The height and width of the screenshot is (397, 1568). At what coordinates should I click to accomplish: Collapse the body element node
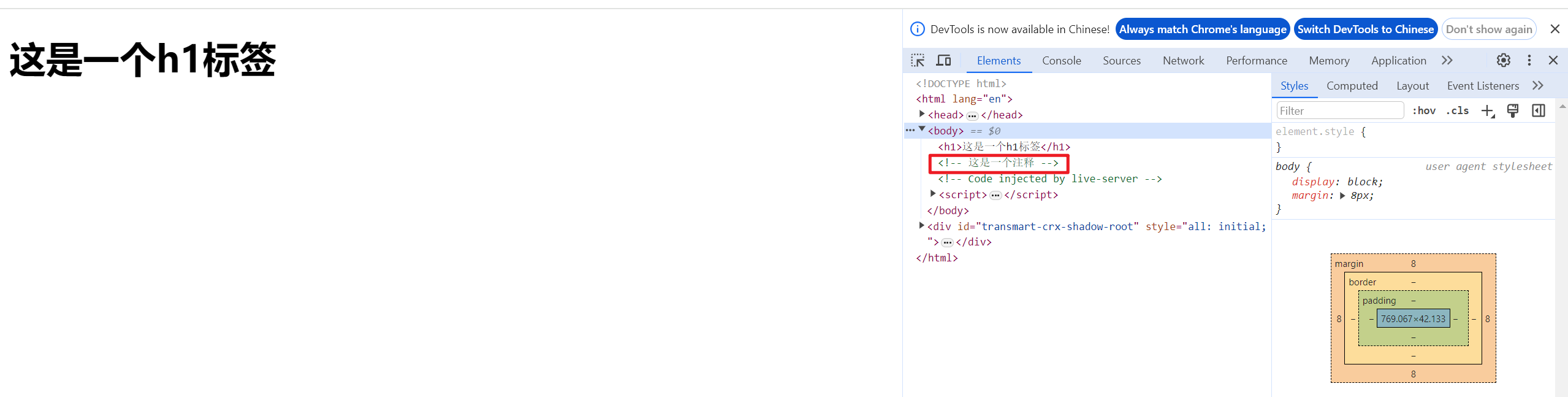tap(921, 129)
